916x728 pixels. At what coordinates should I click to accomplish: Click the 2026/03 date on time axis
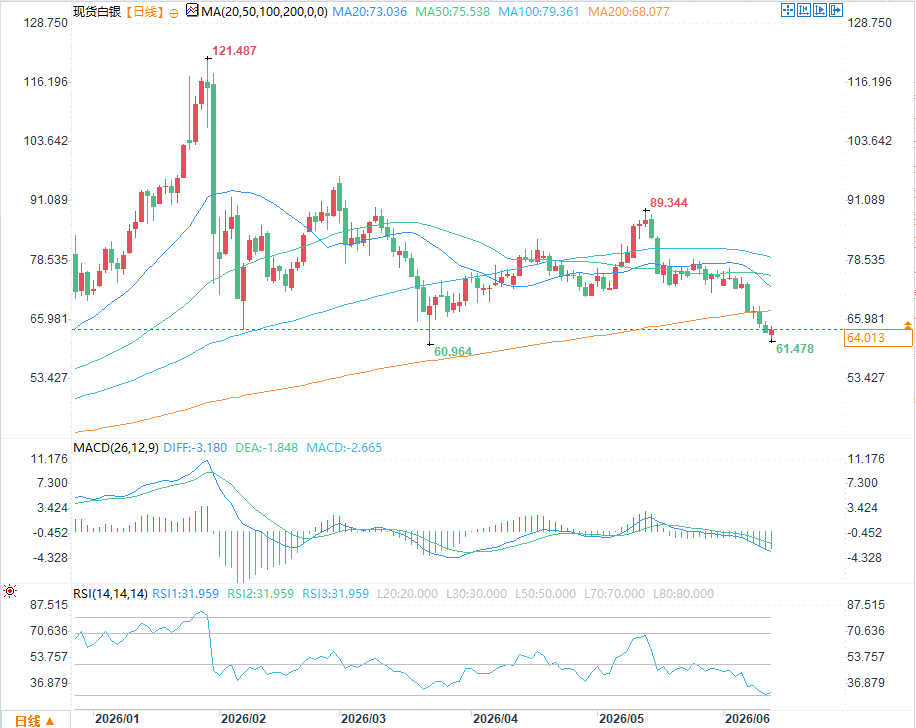pyautogui.click(x=363, y=719)
